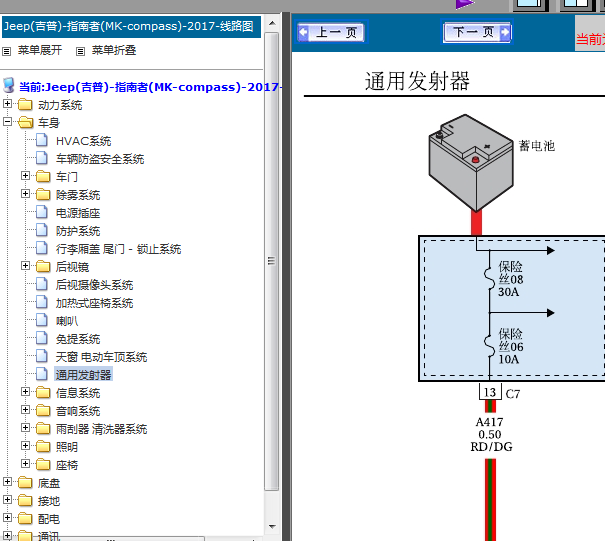Click the 菜单折叠 list icon
The height and width of the screenshot is (541, 605).
80,51
